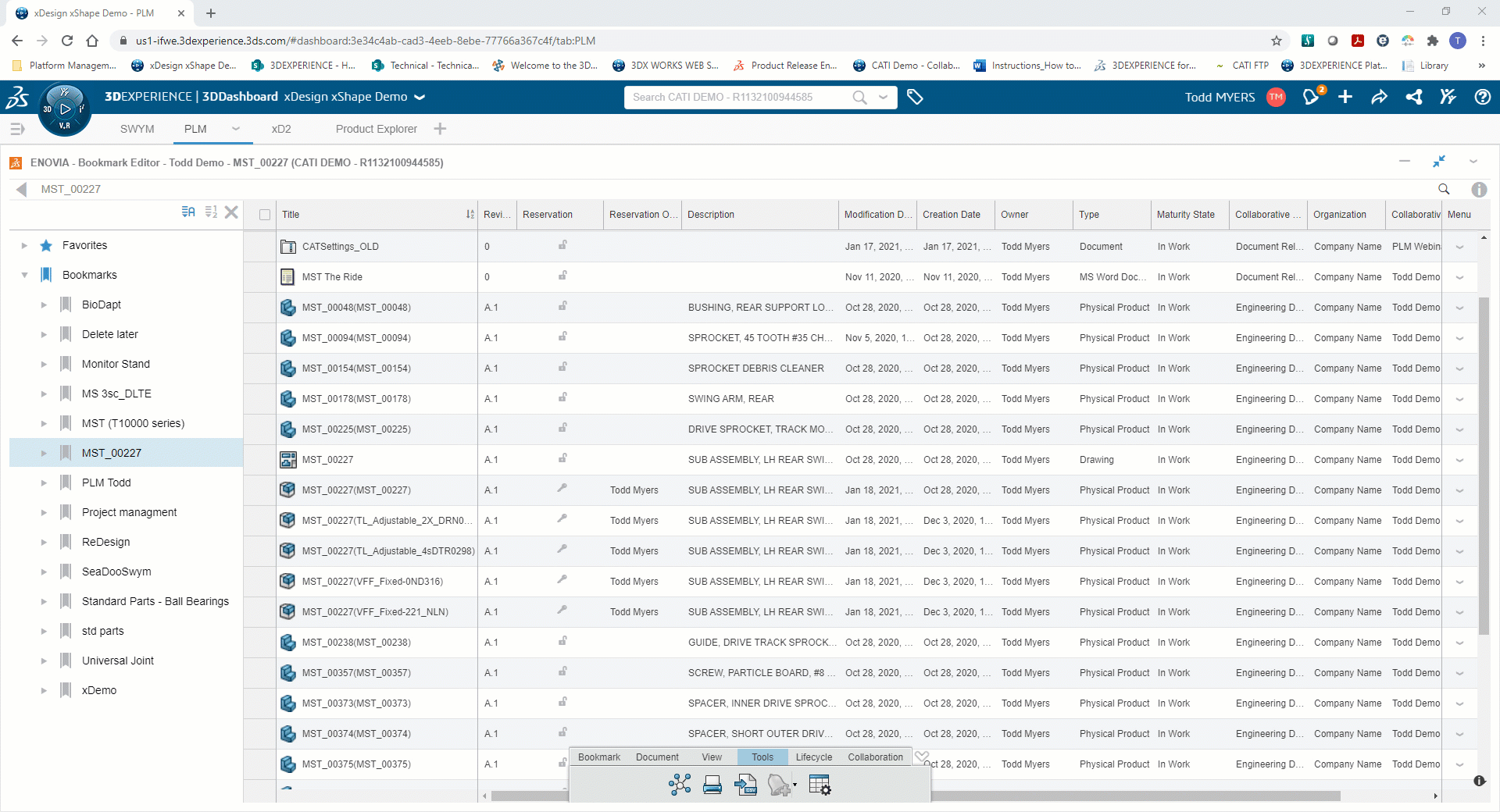
Task: Click the Share arrow icon in top bar
Action: (x=1380, y=97)
